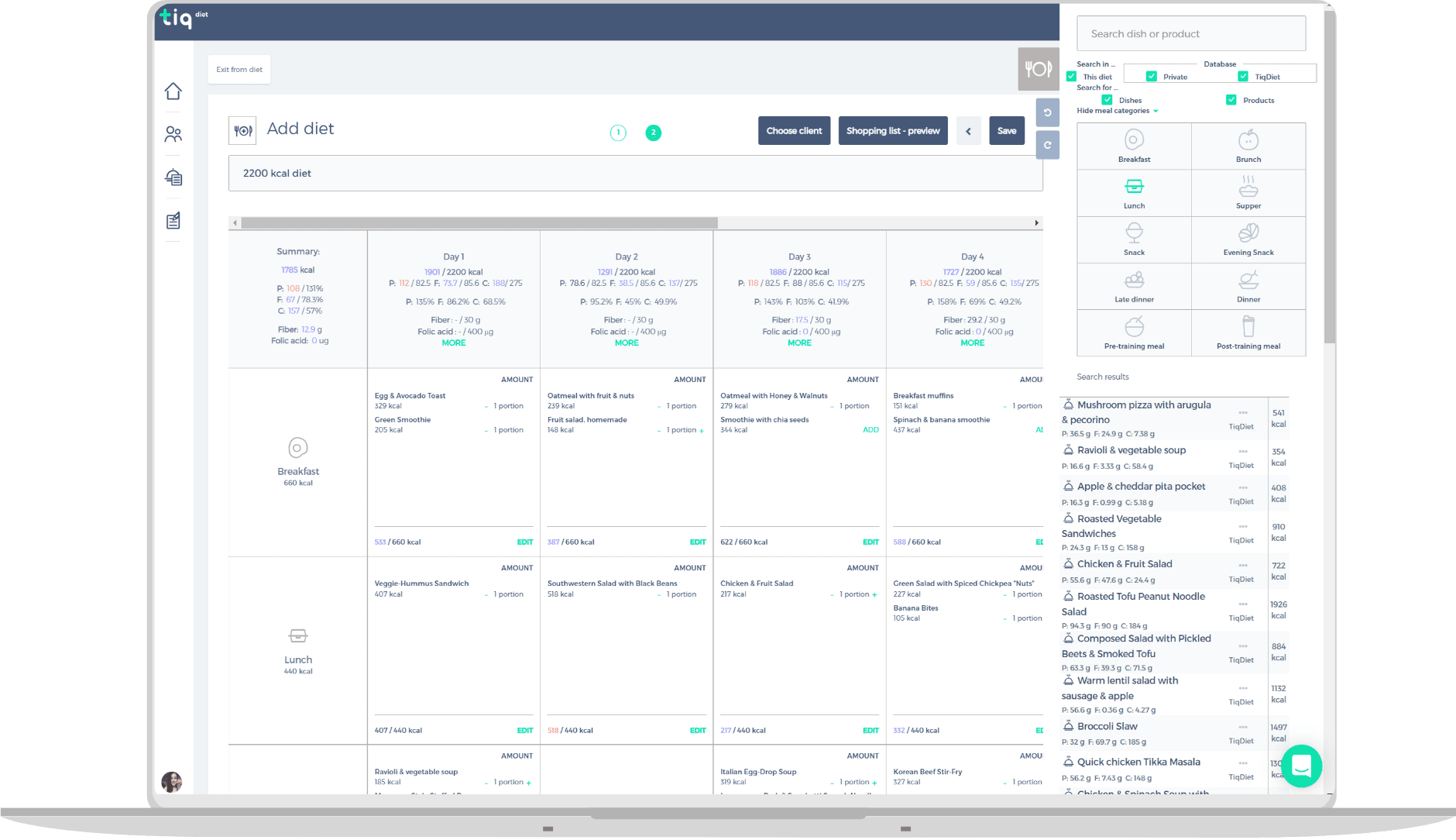
Task: Open Shopping list - preview
Action: pos(893,131)
